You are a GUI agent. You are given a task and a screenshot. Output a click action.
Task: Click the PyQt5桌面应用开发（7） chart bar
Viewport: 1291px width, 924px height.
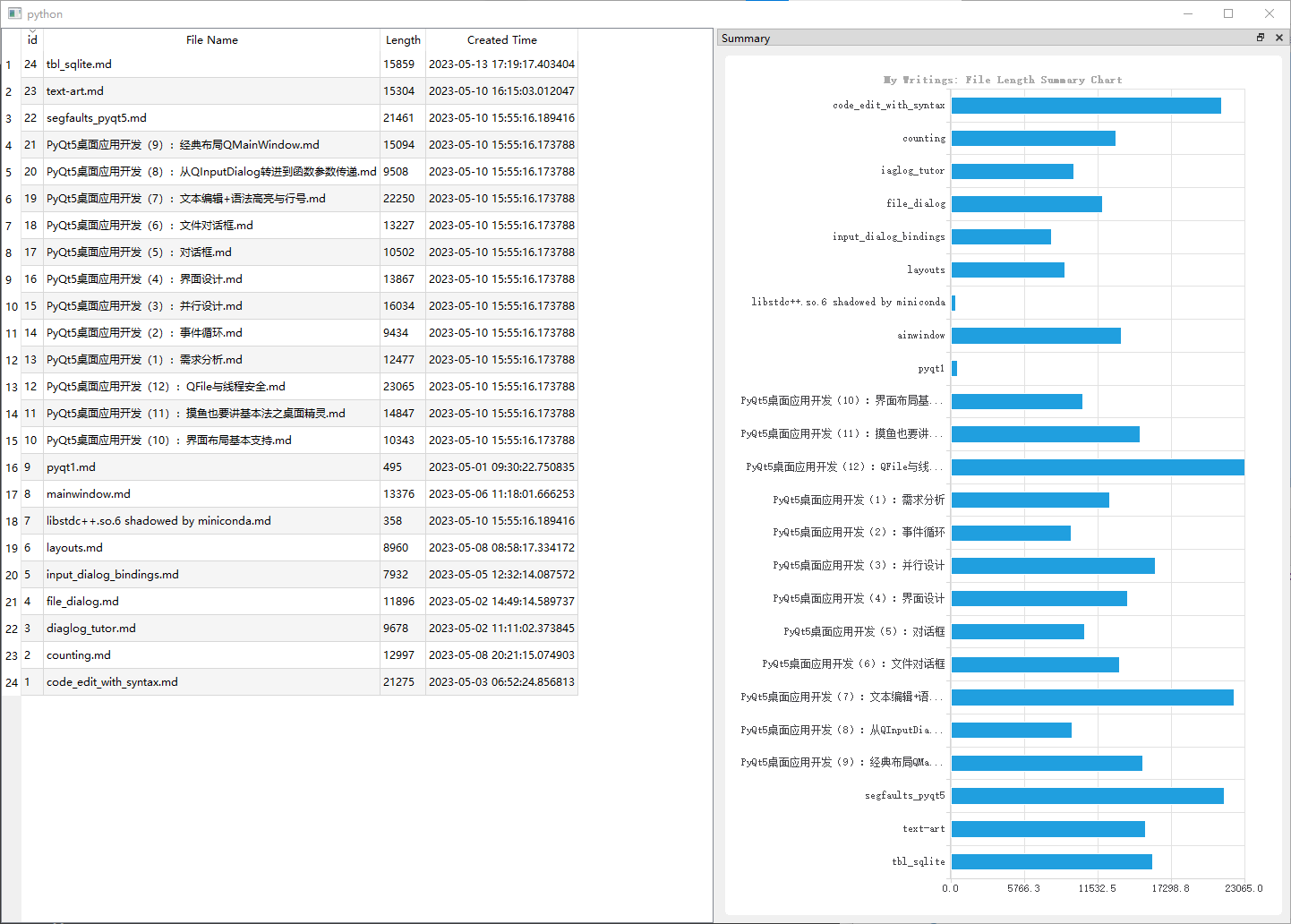[1092, 697]
